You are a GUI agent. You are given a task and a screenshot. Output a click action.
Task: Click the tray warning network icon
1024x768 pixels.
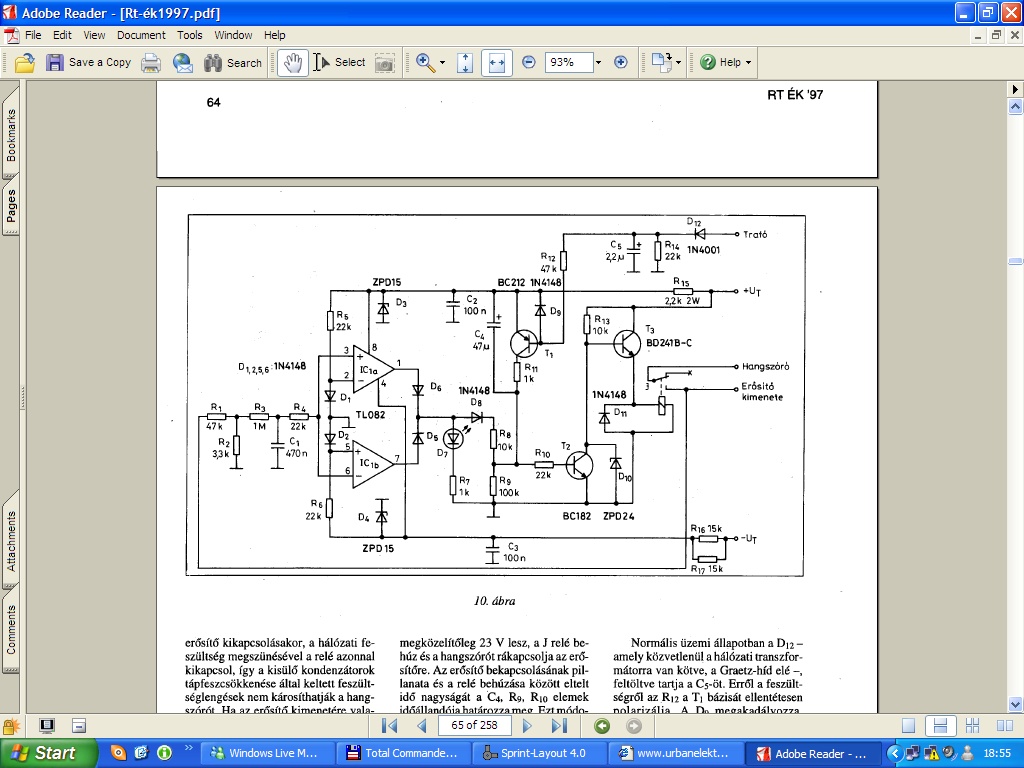pyautogui.click(x=931, y=754)
